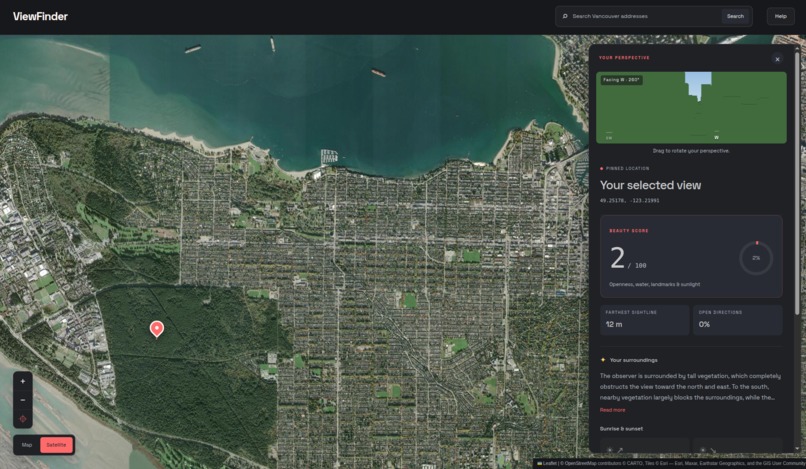Click the panel scrollbar down arrow

[797, 450]
